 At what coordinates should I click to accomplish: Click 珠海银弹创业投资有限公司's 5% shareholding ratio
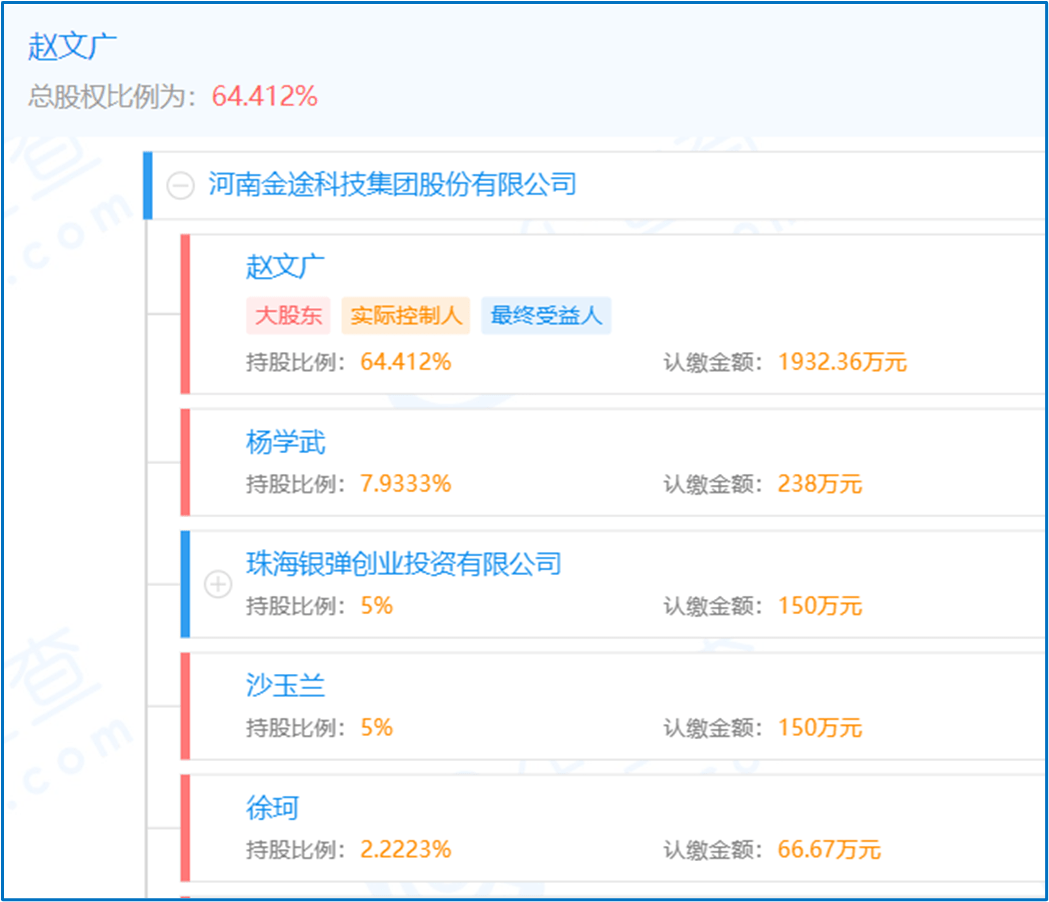377,607
